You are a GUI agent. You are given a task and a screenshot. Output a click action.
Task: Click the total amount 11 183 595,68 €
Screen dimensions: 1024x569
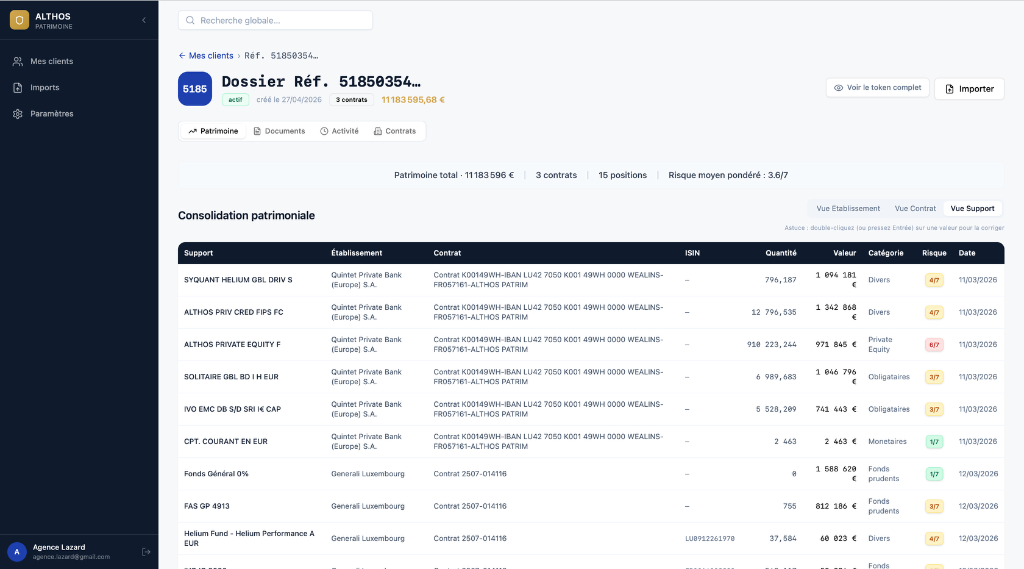413,100
